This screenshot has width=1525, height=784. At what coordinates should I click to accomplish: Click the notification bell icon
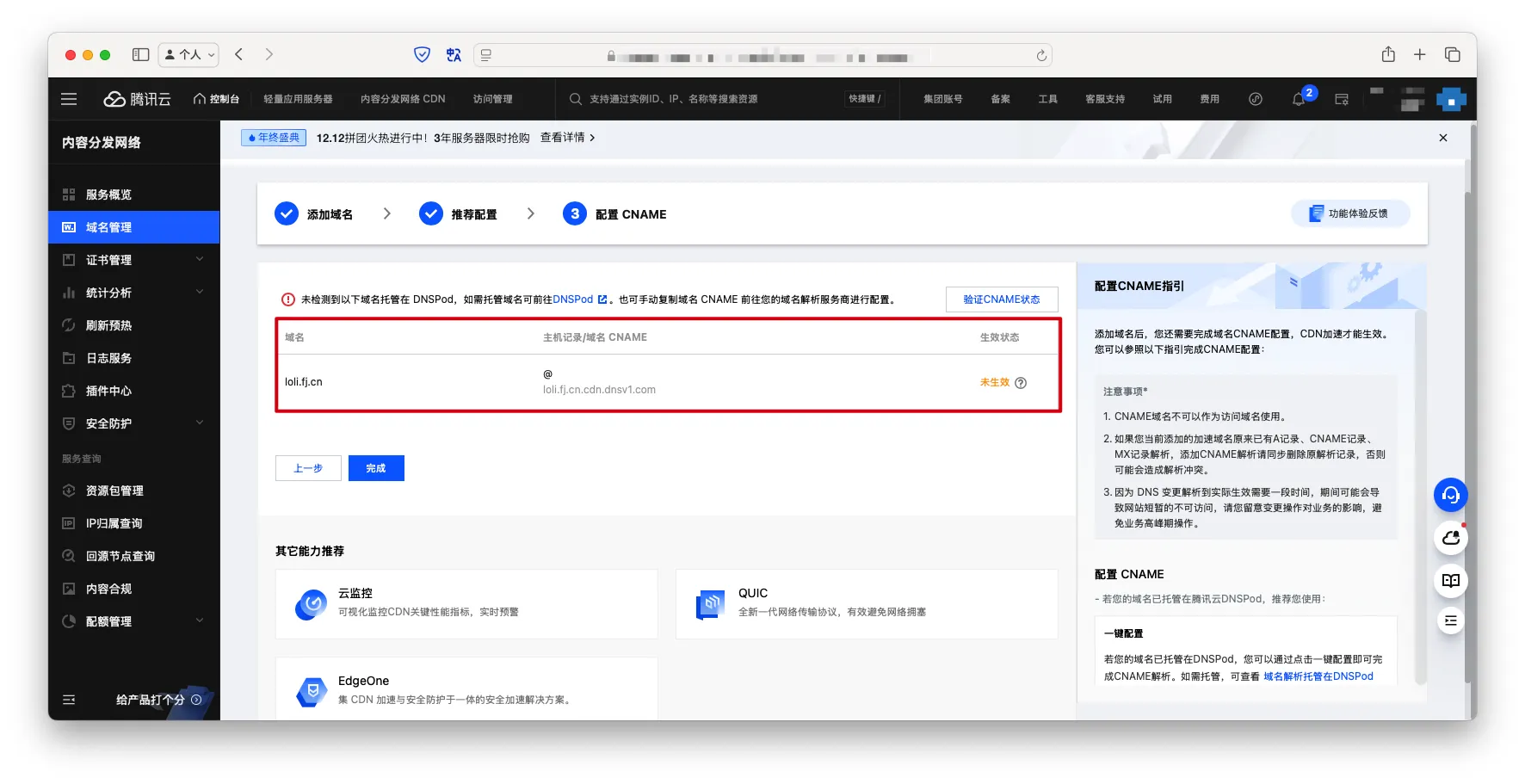(1299, 100)
